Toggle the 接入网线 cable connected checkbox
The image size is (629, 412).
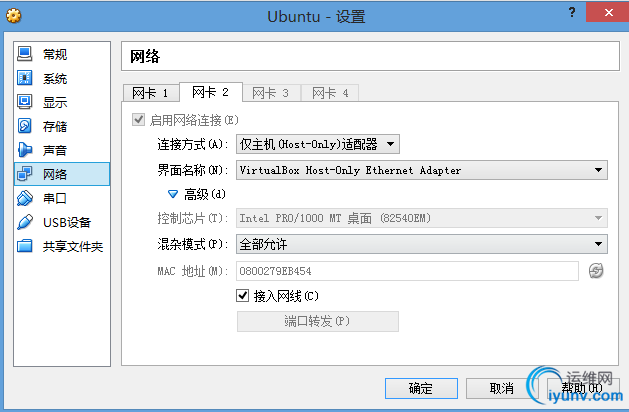click(242, 296)
